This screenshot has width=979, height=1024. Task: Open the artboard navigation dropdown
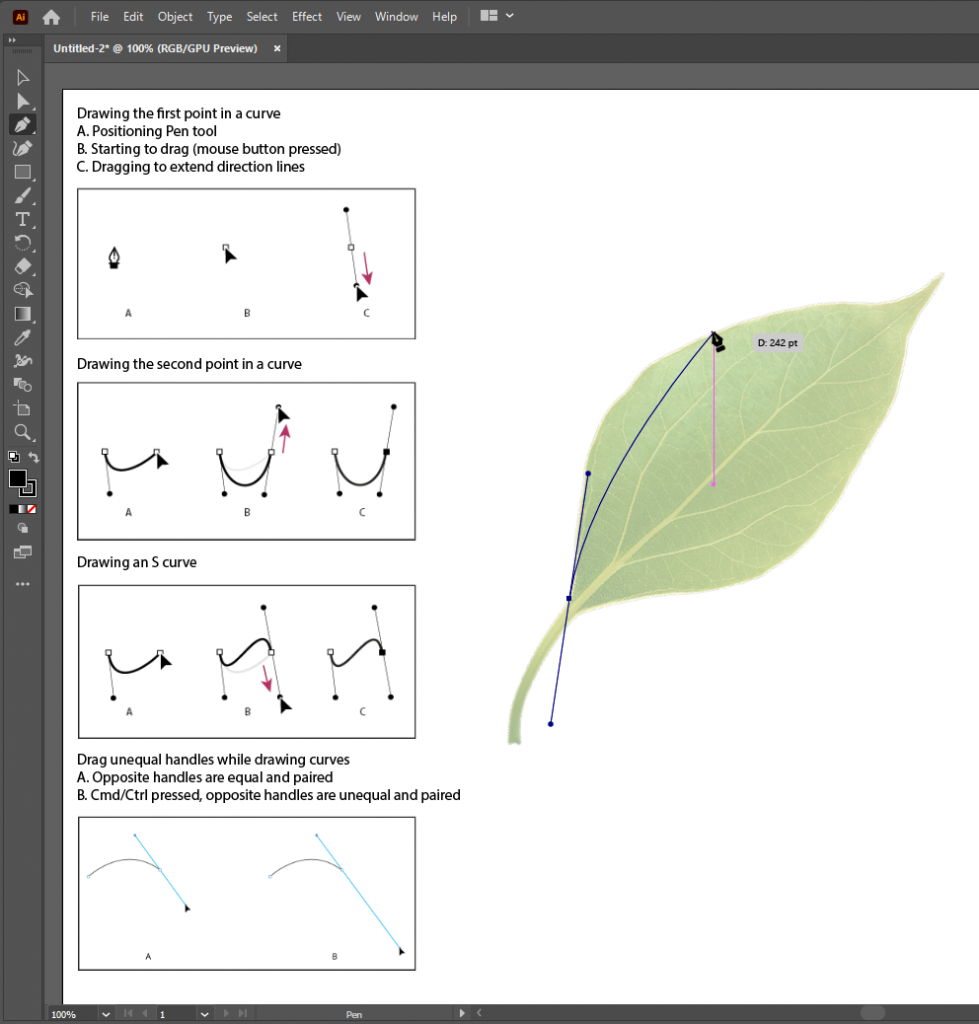tap(204, 1014)
